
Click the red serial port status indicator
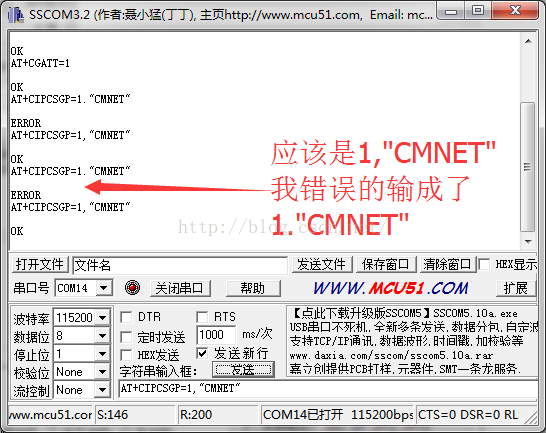(132, 288)
